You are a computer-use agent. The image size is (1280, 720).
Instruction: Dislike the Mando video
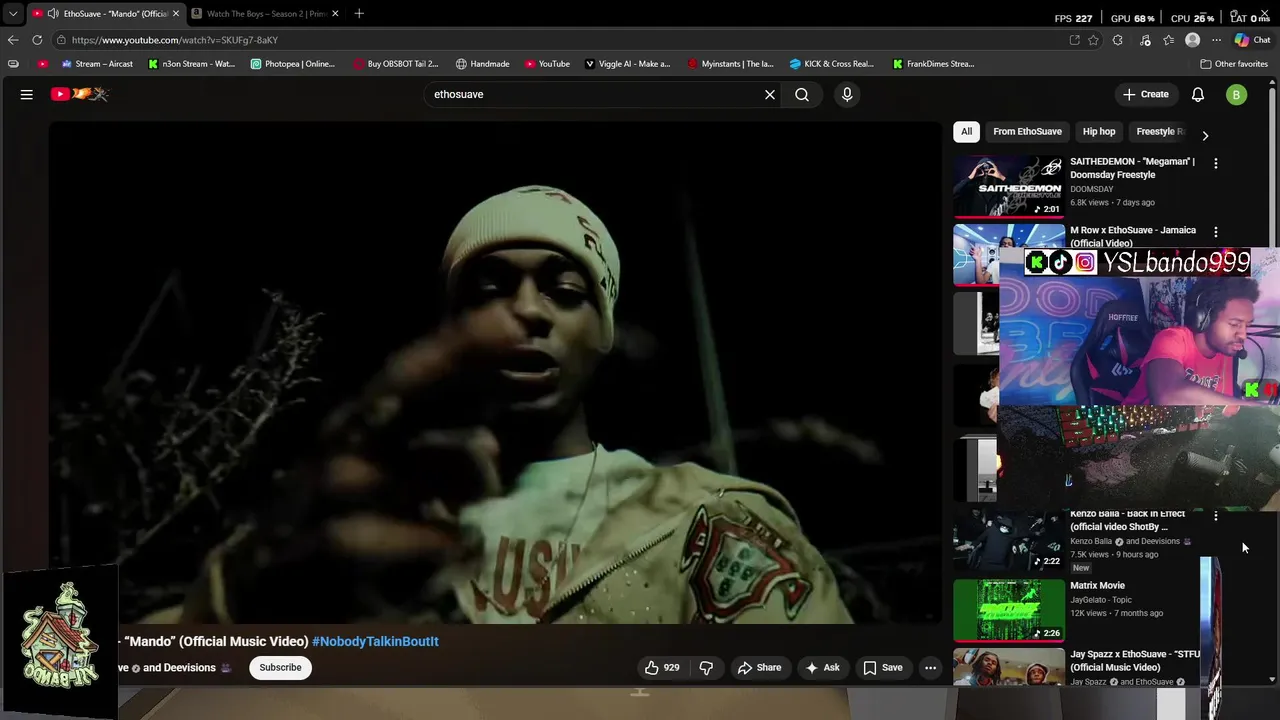pyautogui.click(x=706, y=668)
